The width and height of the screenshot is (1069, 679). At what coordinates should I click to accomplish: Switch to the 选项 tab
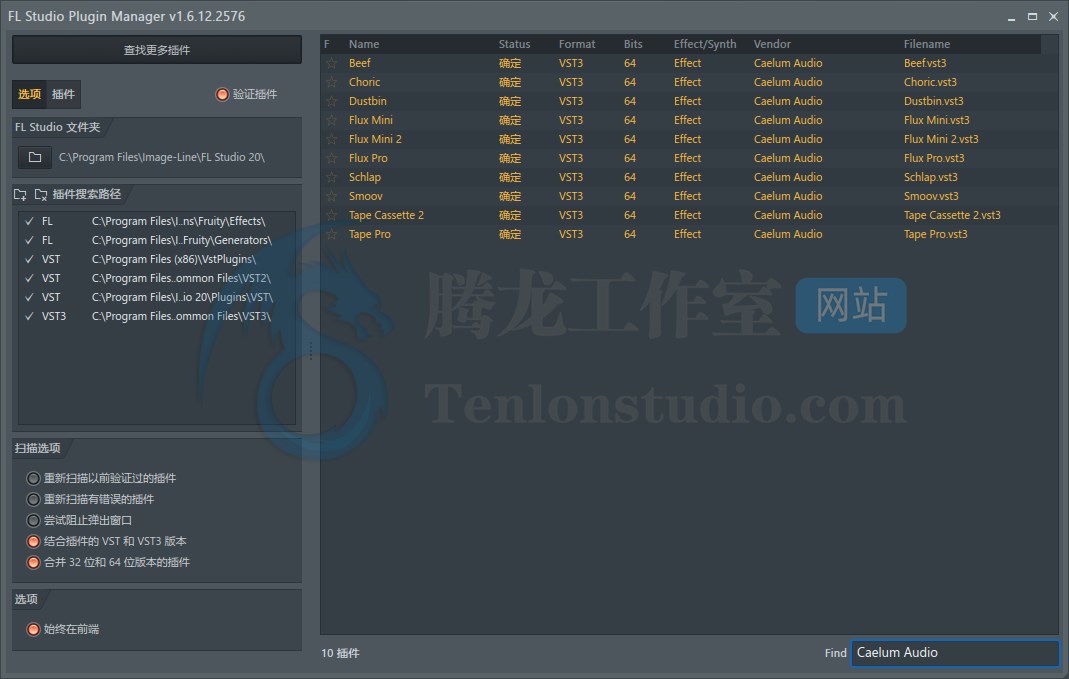click(29, 94)
